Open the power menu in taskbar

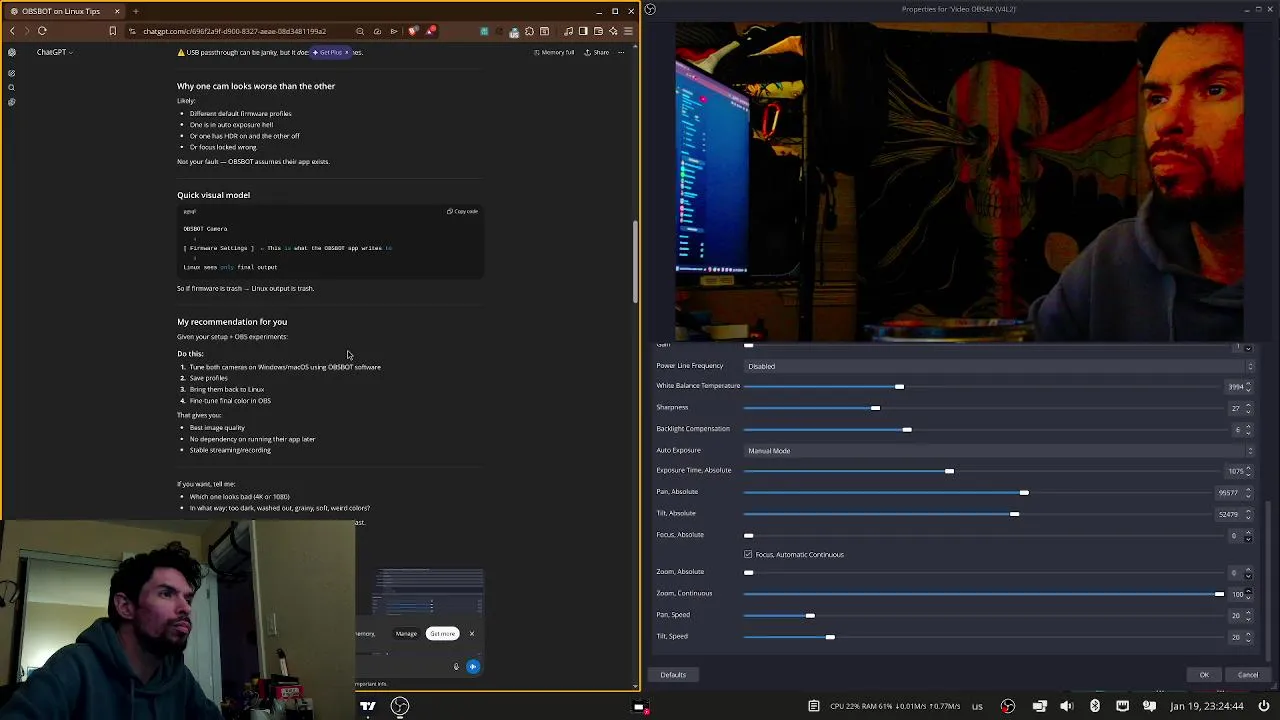tap(1264, 706)
